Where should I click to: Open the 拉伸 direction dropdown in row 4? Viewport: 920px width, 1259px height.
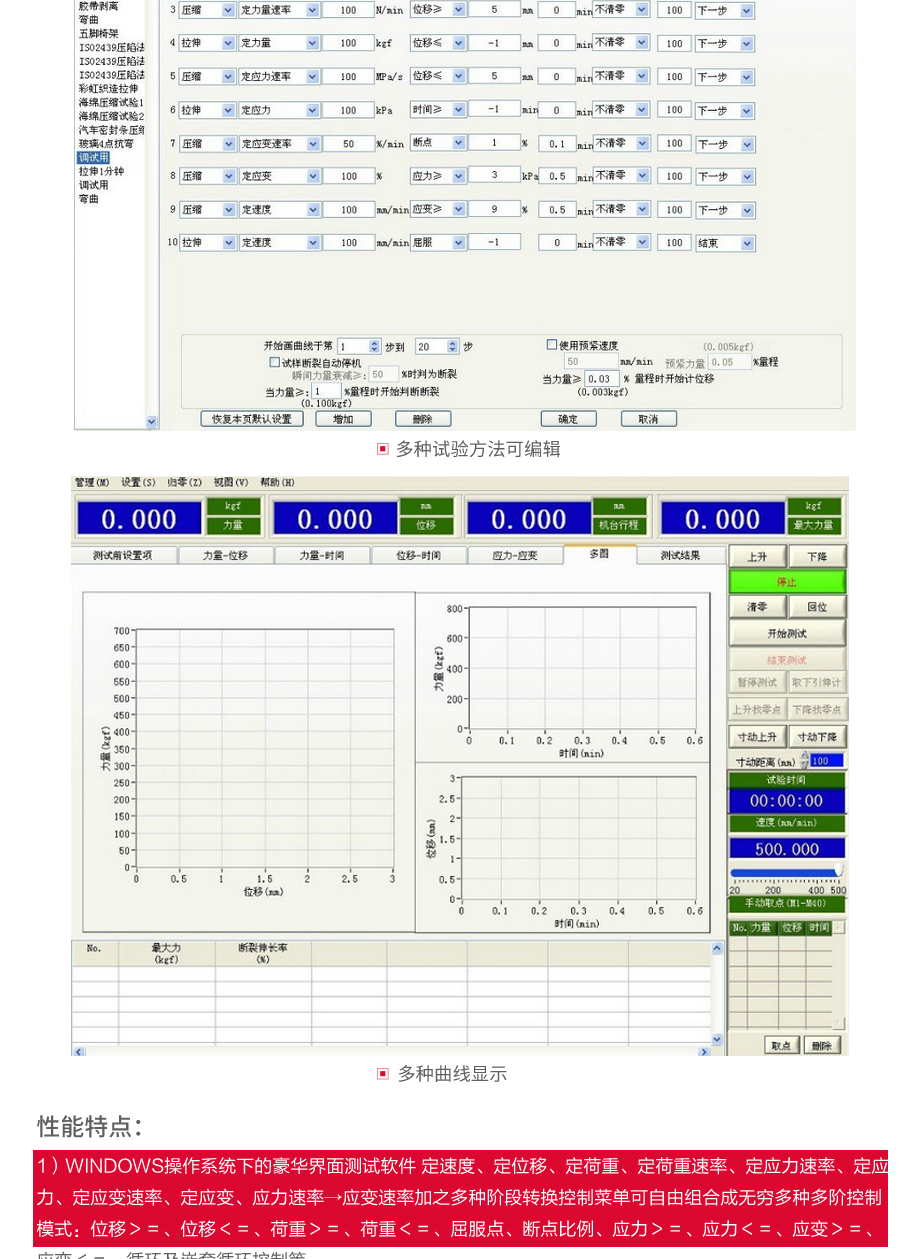coord(228,43)
